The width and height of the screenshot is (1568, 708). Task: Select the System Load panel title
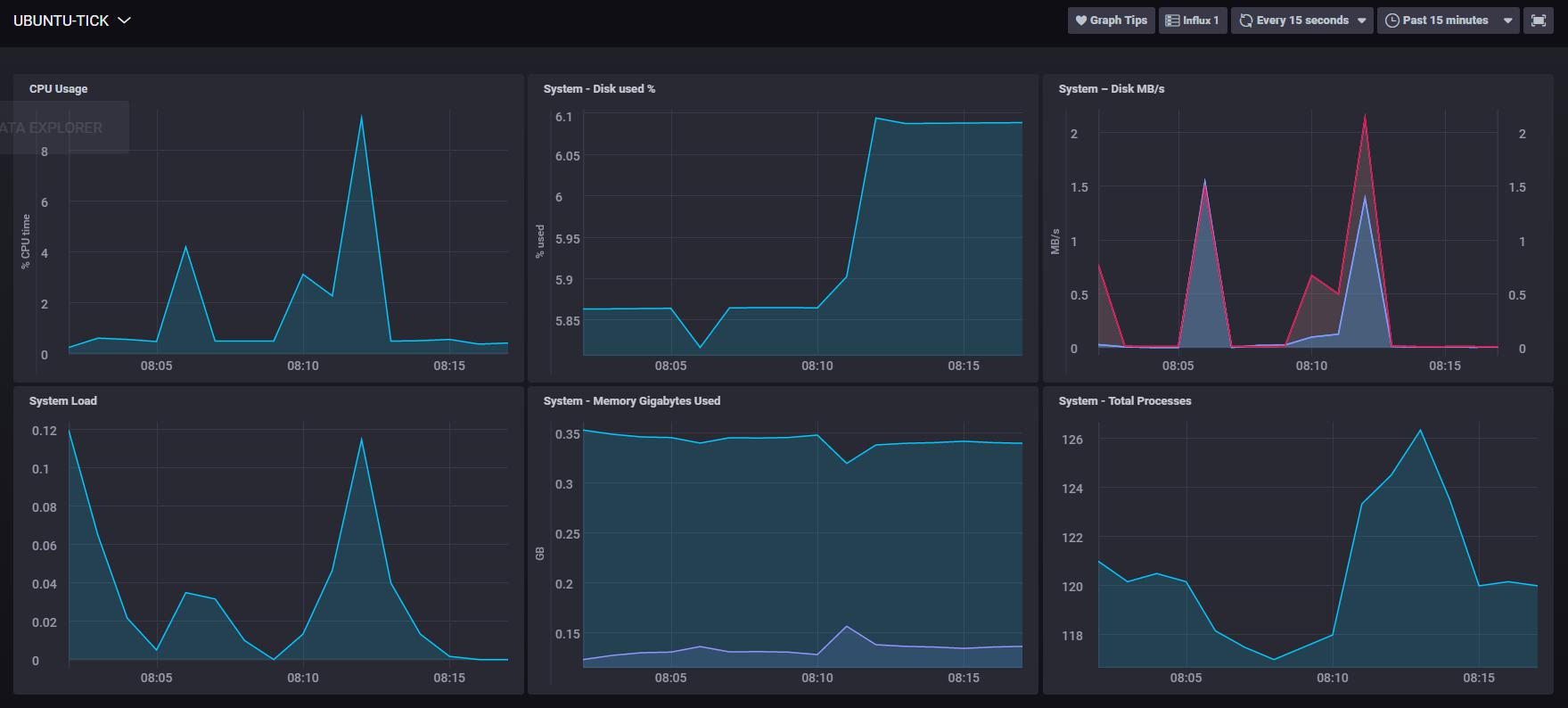tap(62, 401)
